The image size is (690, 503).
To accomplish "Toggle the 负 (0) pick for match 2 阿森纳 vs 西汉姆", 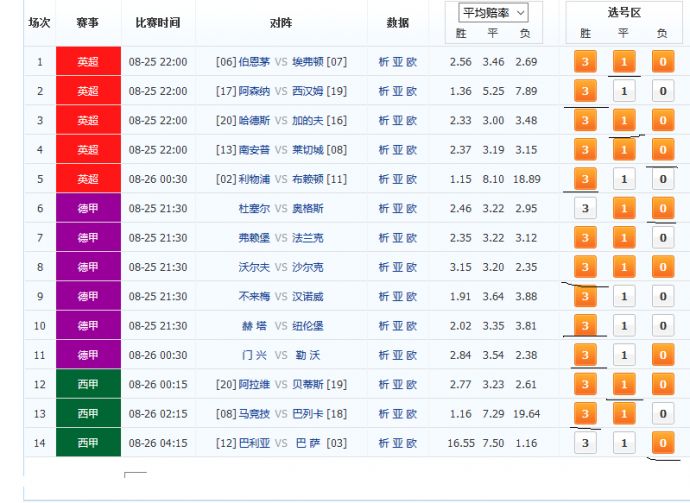I will pos(662,92).
